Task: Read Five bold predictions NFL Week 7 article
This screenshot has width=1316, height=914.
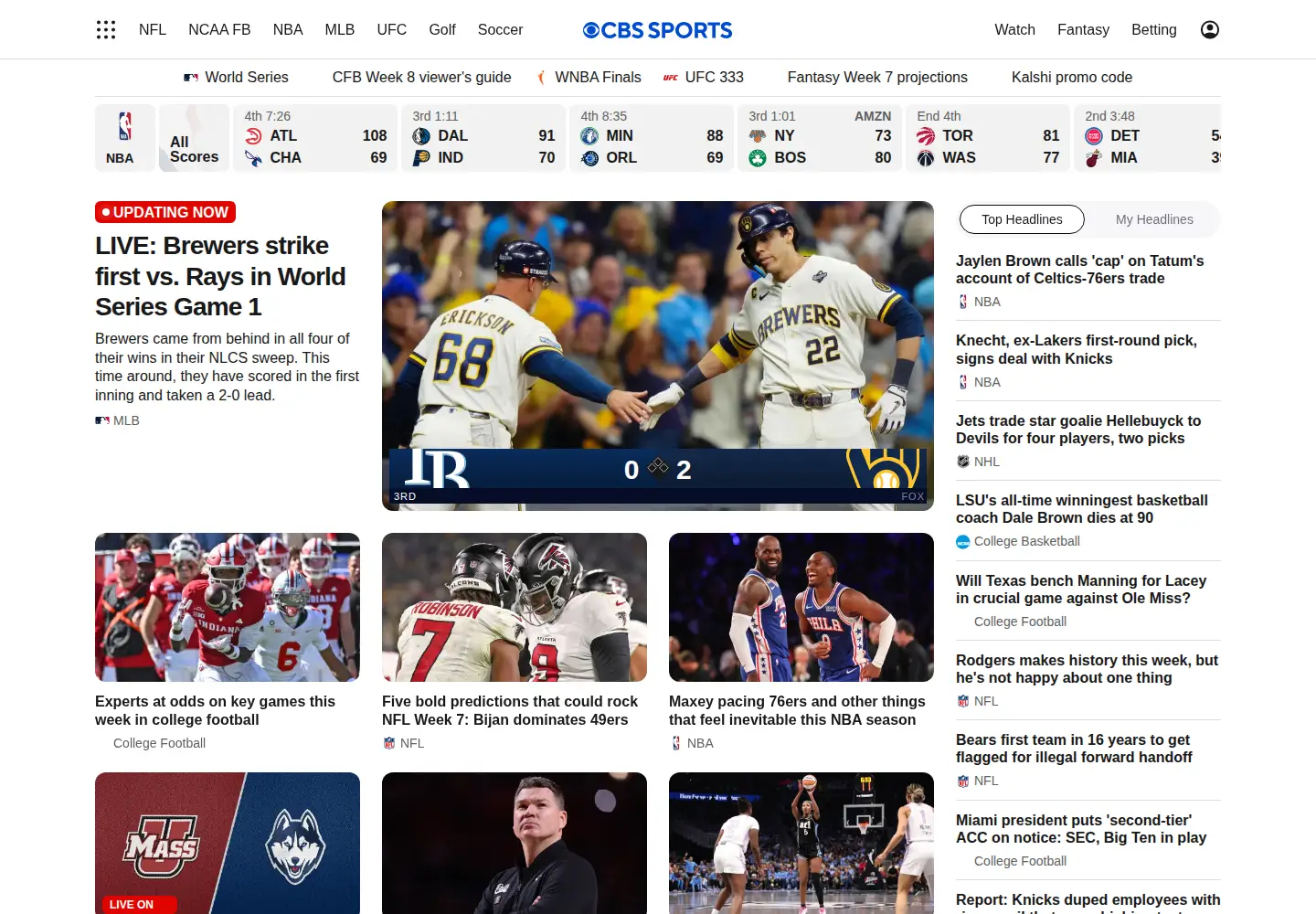Action: click(510, 710)
